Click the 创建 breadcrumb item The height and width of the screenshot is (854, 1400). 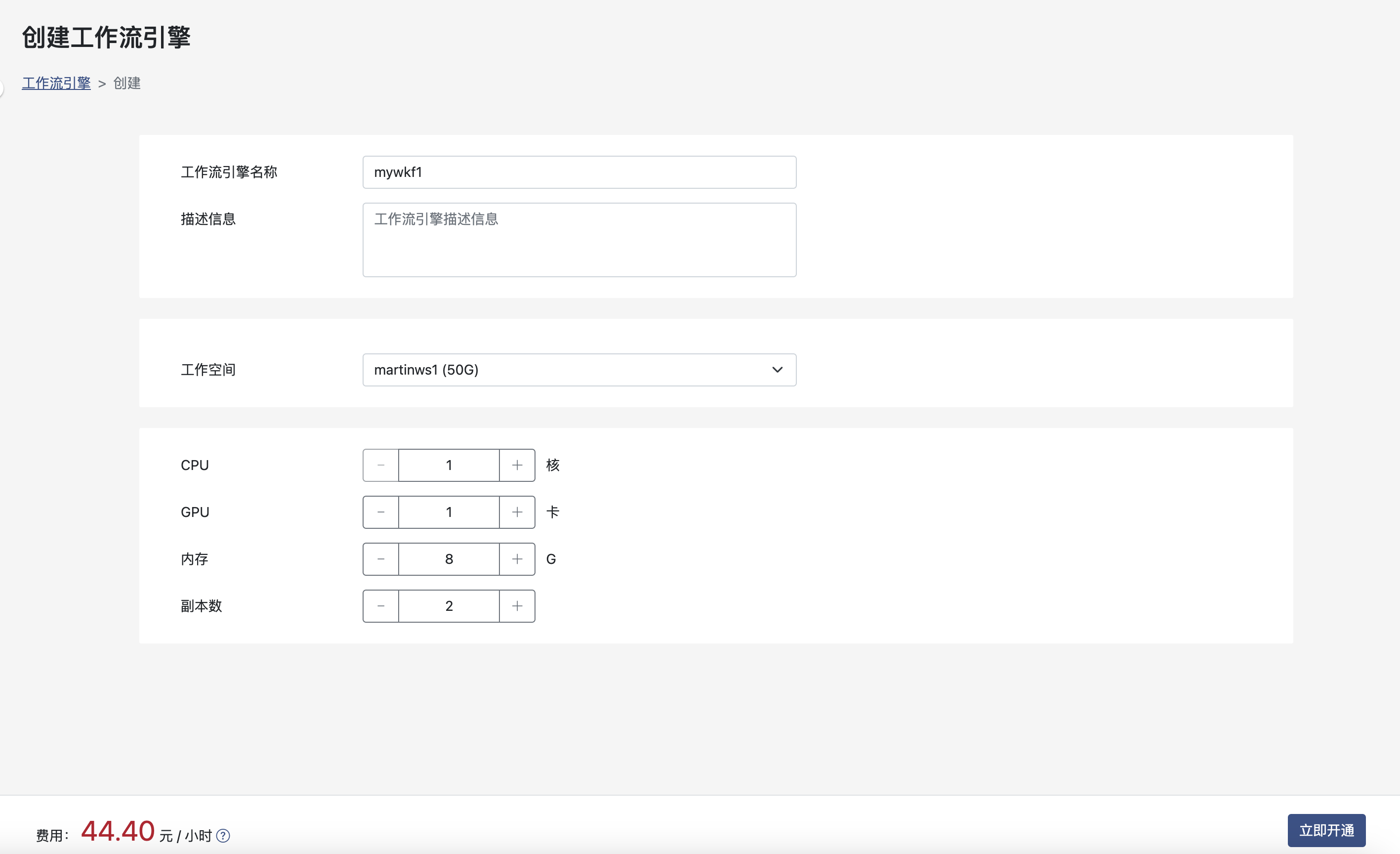126,83
